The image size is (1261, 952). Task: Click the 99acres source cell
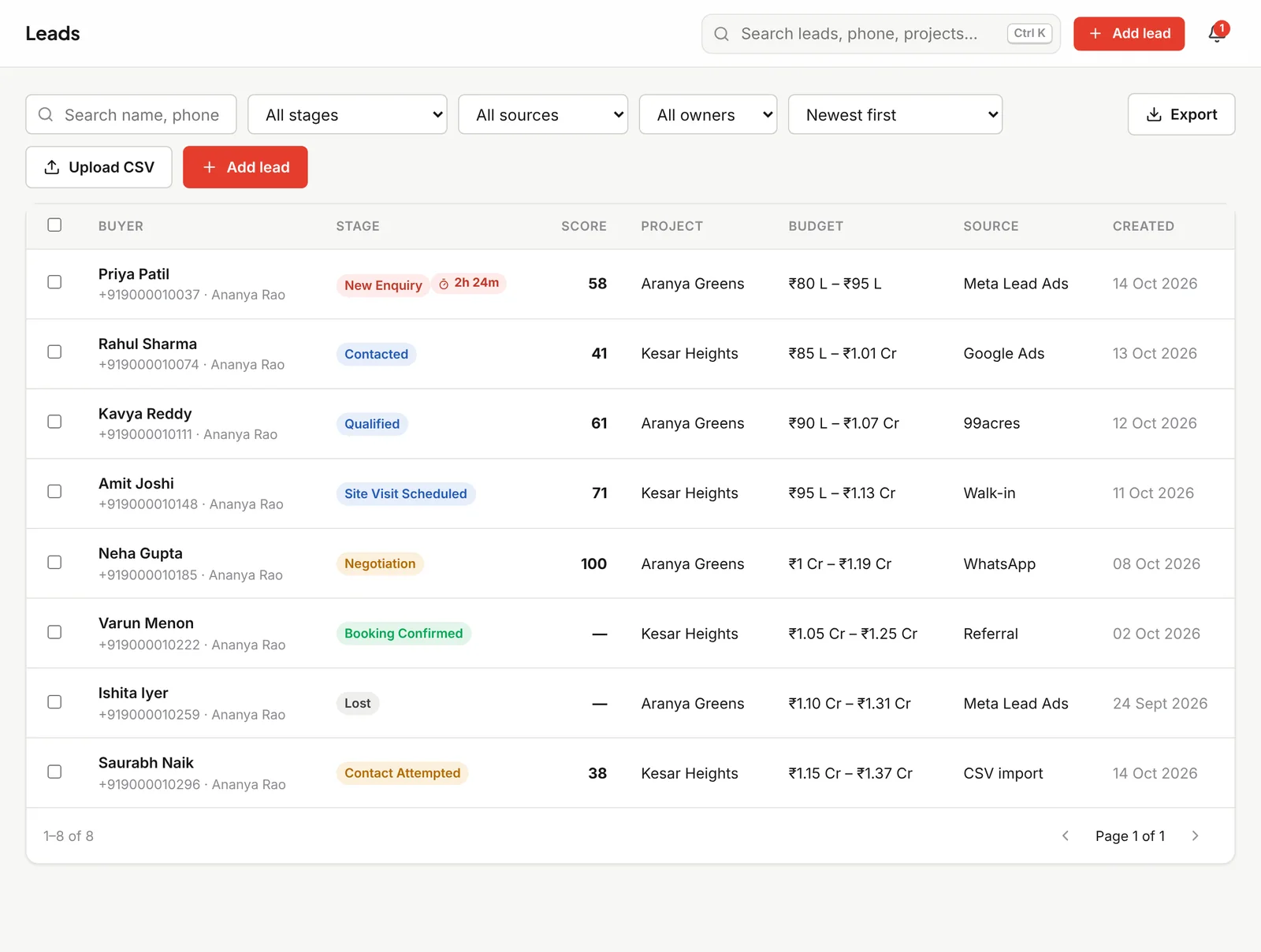coord(991,424)
